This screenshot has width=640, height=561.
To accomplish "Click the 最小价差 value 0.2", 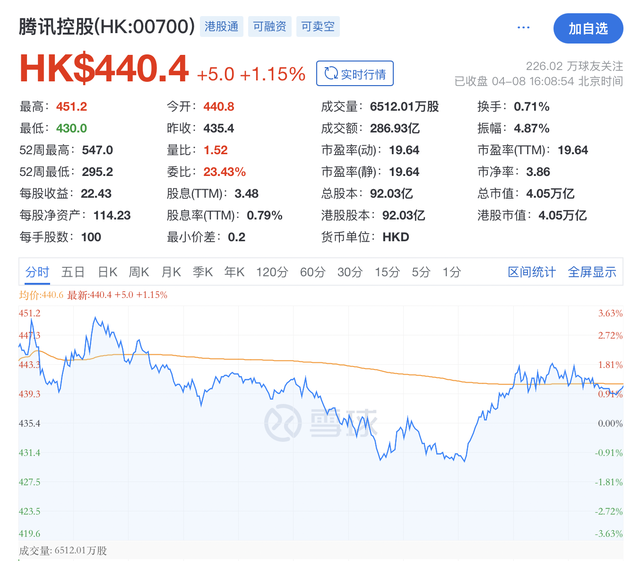I will click(237, 237).
